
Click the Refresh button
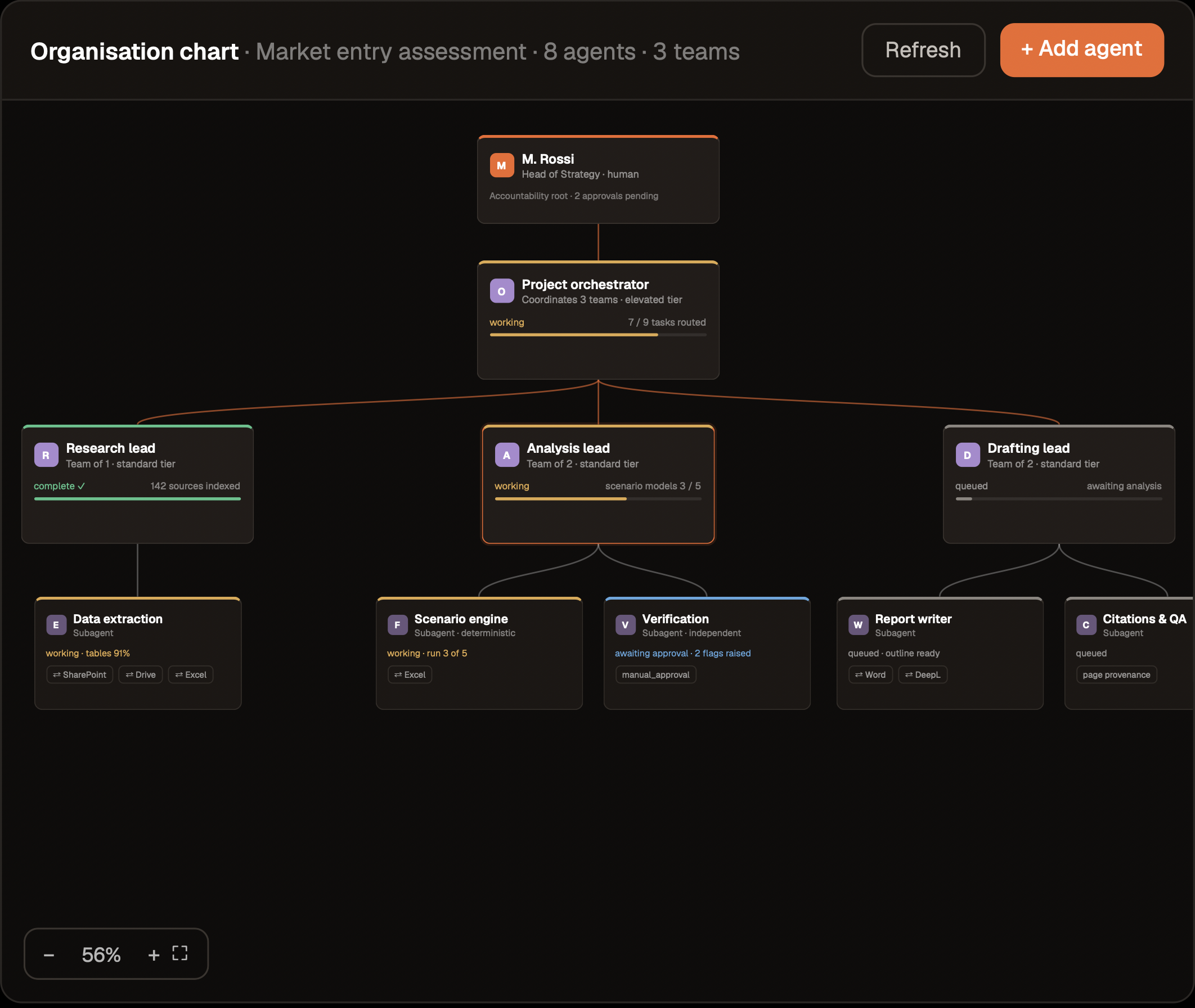coord(923,49)
